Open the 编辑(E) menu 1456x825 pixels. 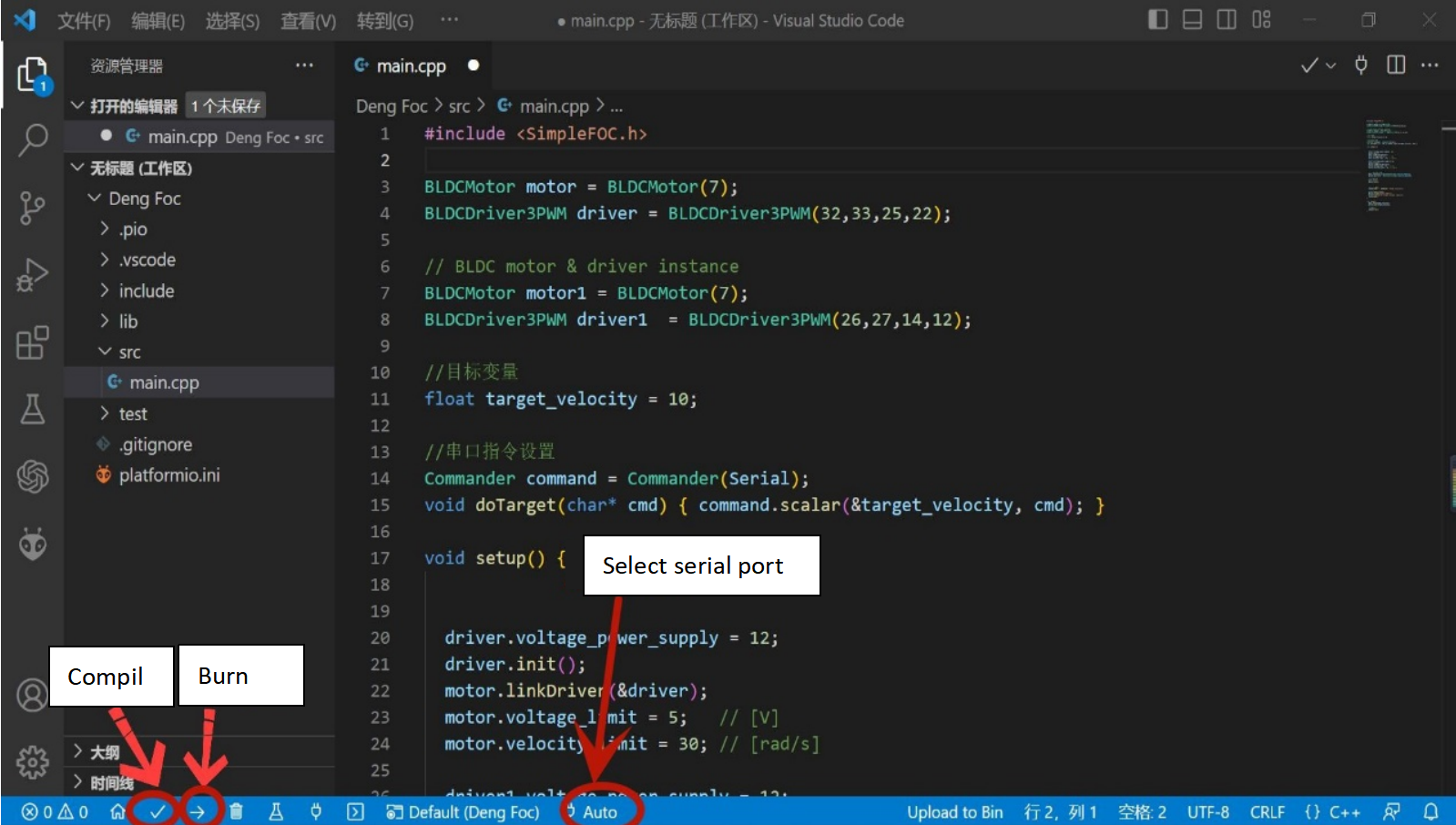[x=158, y=21]
